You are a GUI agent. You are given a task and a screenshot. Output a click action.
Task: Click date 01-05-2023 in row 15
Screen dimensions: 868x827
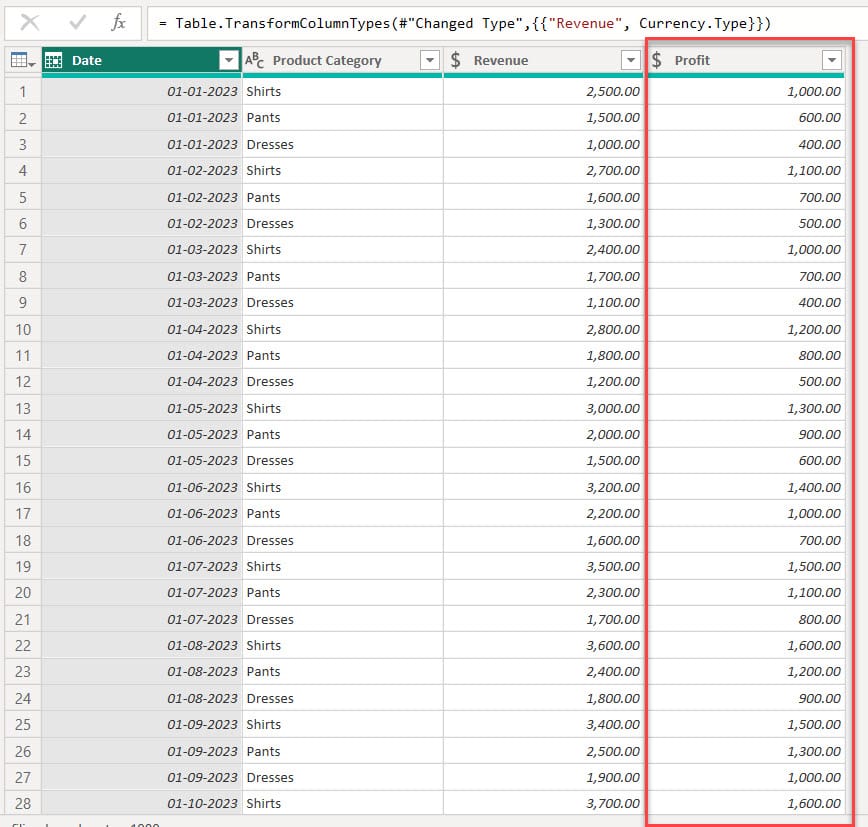[x=202, y=461]
